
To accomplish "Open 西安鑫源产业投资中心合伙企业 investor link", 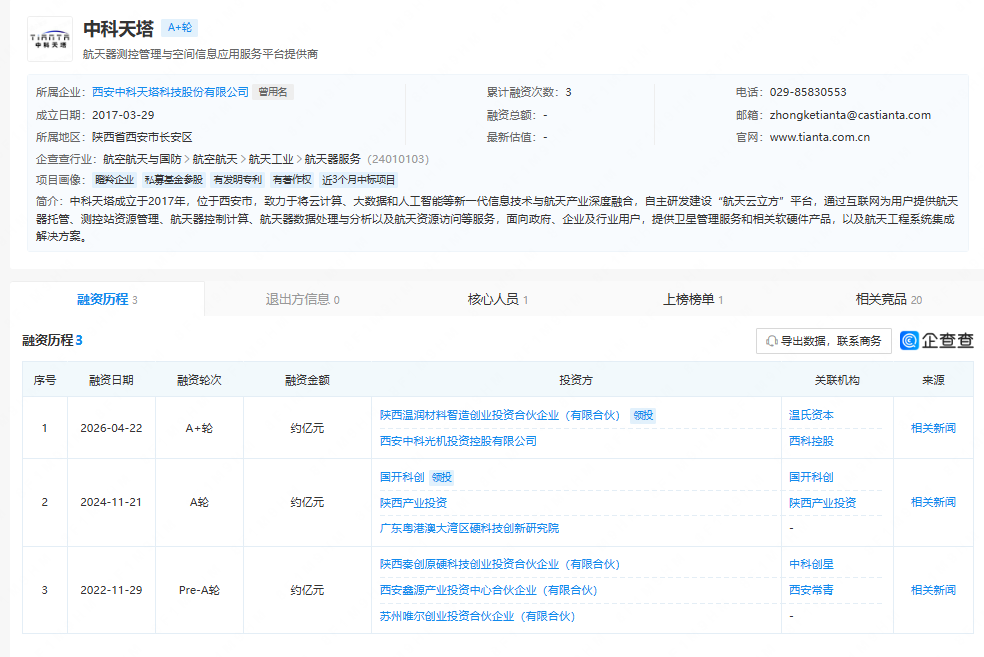I will (488, 590).
